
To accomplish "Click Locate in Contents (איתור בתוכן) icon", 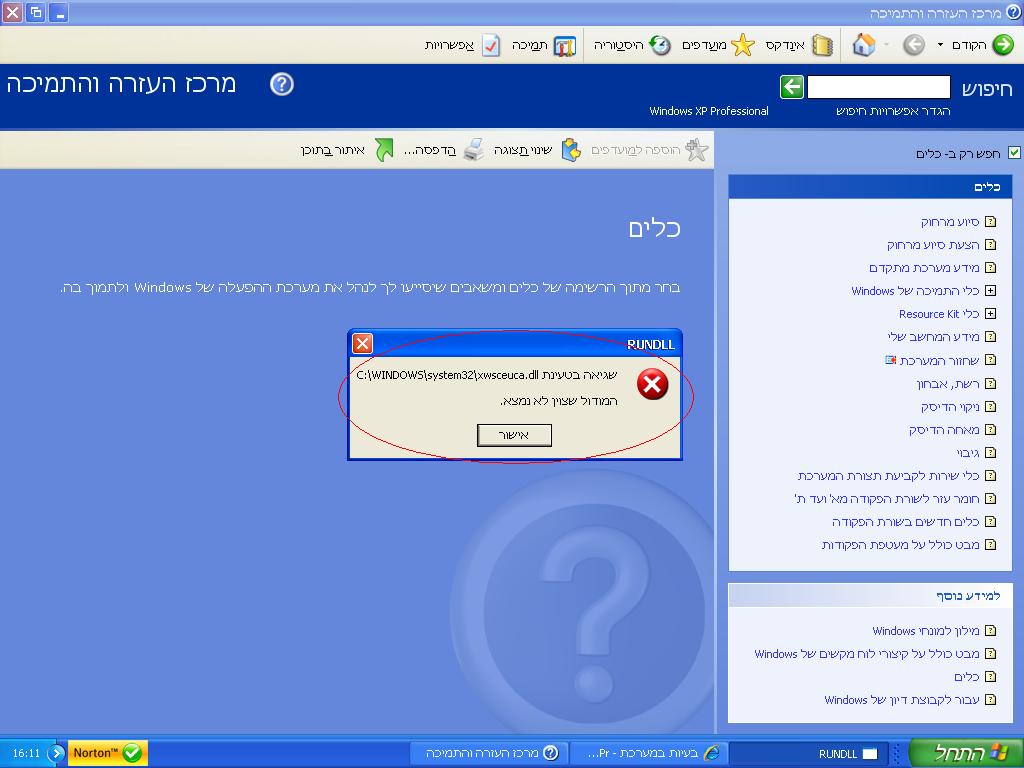I will tap(384, 150).
